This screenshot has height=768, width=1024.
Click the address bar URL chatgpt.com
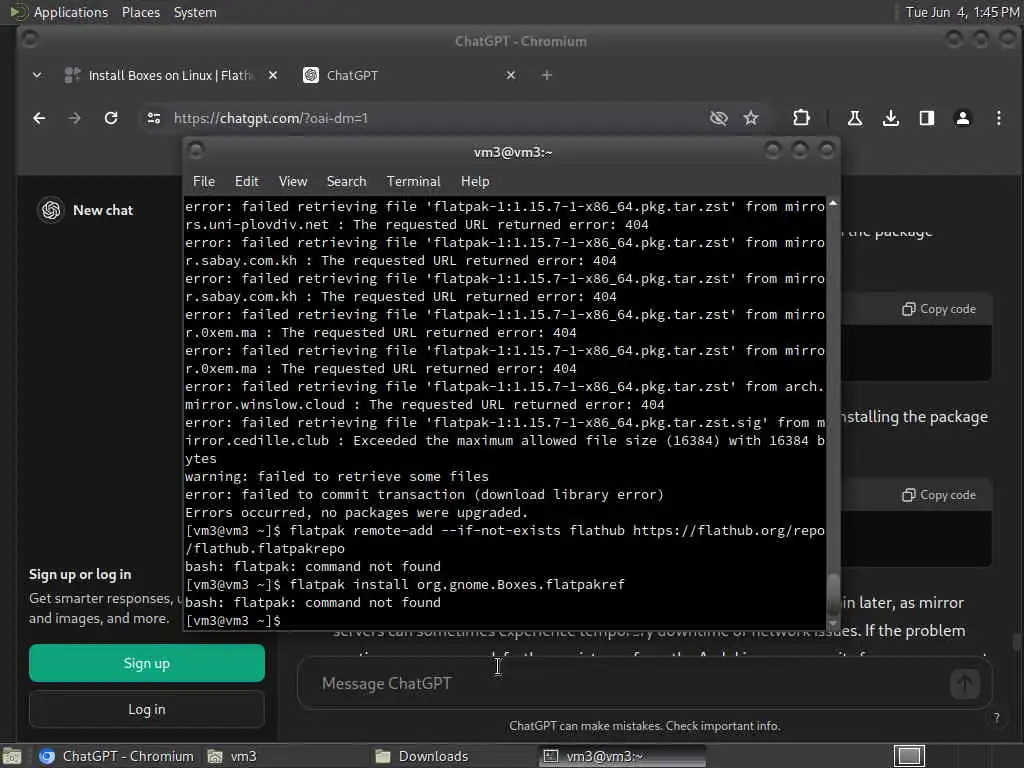tap(270, 118)
